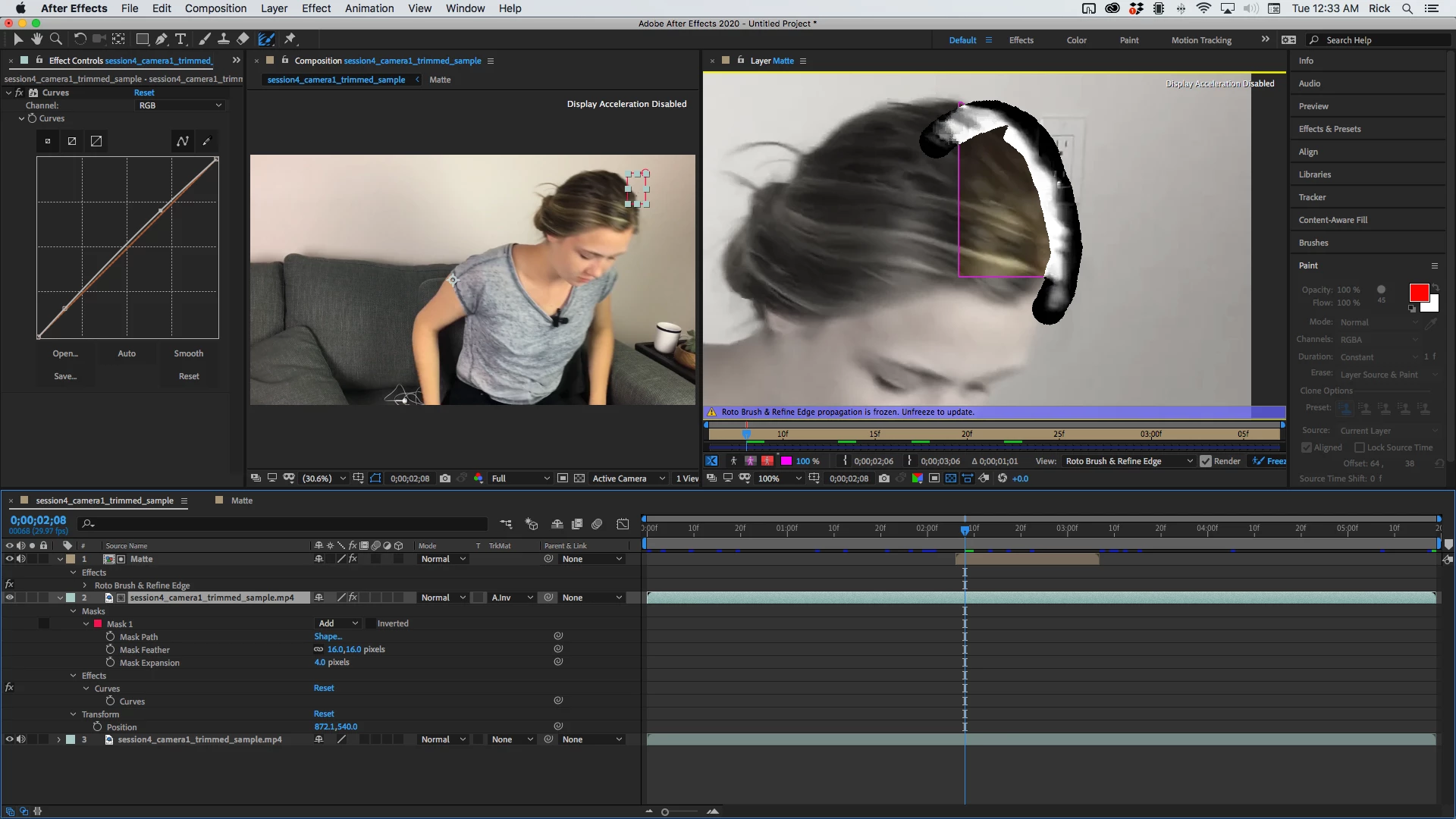This screenshot has height=819, width=1456.
Task: Toggle the Render checkbox in Layer panel
Action: tap(1205, 461)
